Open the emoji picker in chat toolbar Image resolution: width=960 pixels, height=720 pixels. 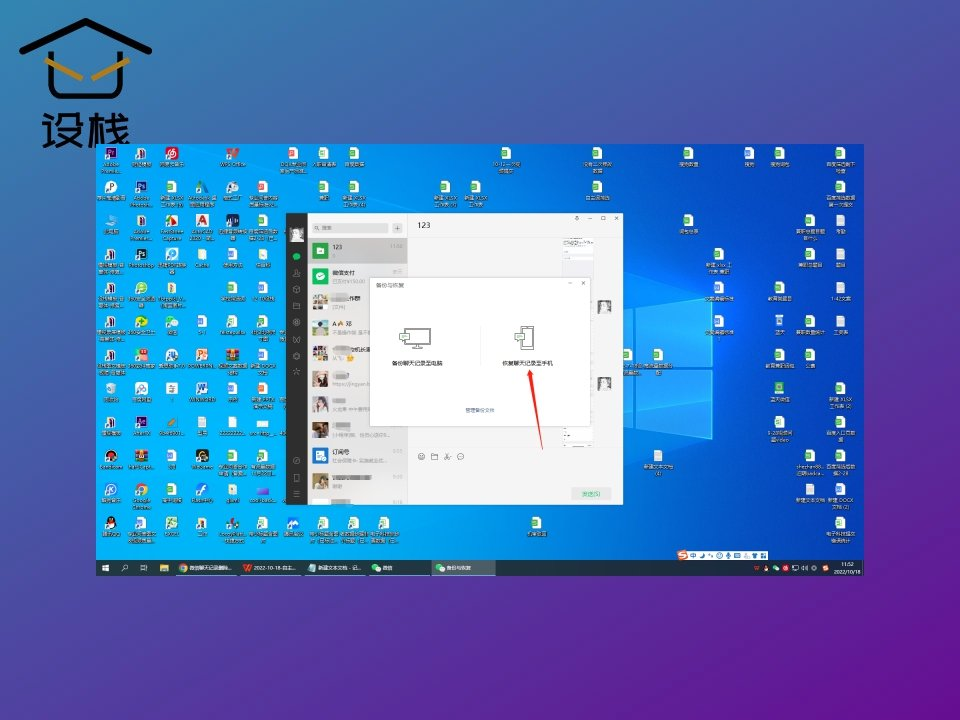pos(421,457)
